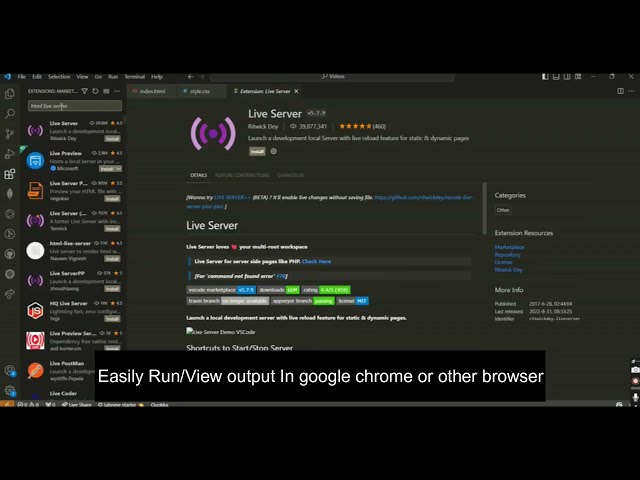The image size is (640, 480).
Task: Open the GitHub icon in activity bar
Action: (9, 254)
